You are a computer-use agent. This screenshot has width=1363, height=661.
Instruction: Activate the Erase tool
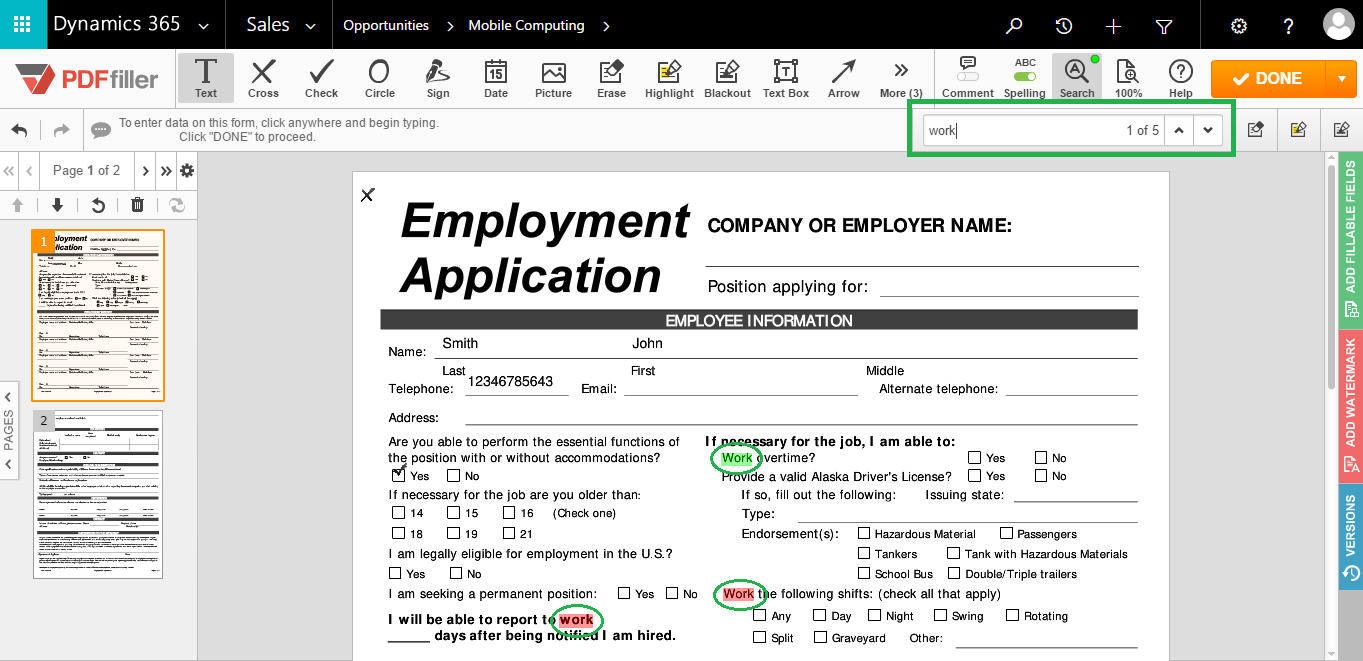pyautogui.click(x=611, y=78)
